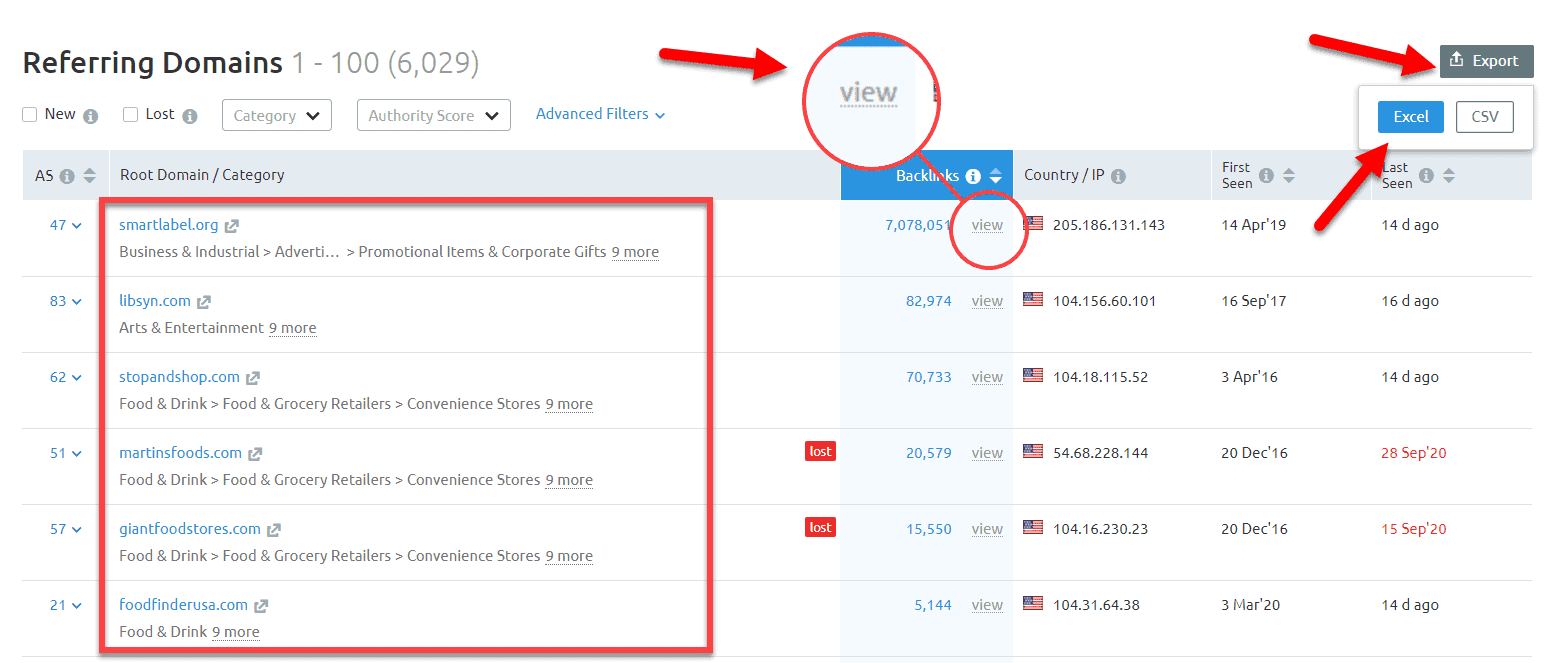This screenshot has height=663, width=1554.
Task: View backlinks from smartlabel.org row
Action: pos(987,225)
